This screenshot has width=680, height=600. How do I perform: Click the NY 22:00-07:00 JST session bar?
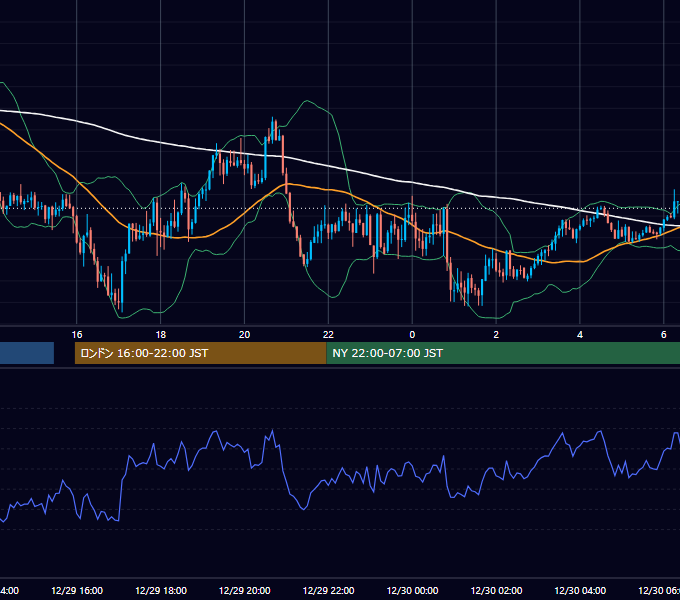pyautogui.click(x=503, y=353)
